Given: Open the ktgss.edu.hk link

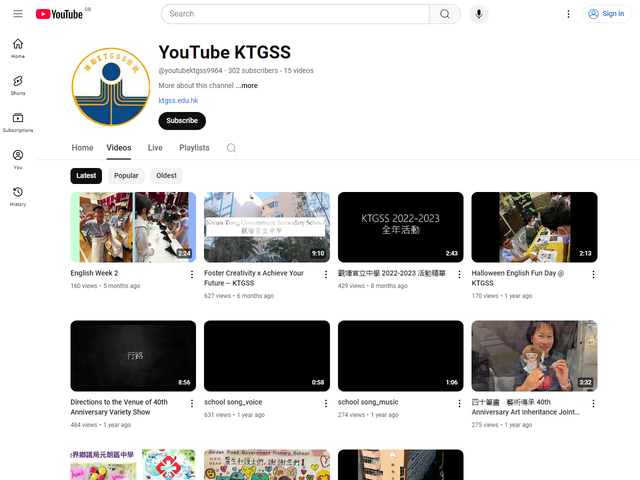Looking at the screenshot, I should [x=178, y=101].
